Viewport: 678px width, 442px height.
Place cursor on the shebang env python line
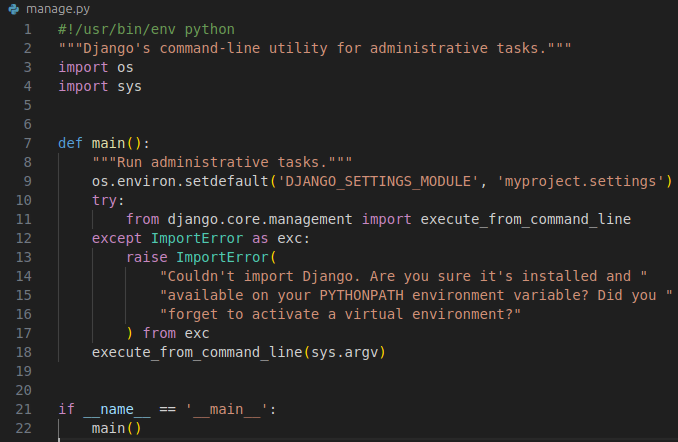146,29
